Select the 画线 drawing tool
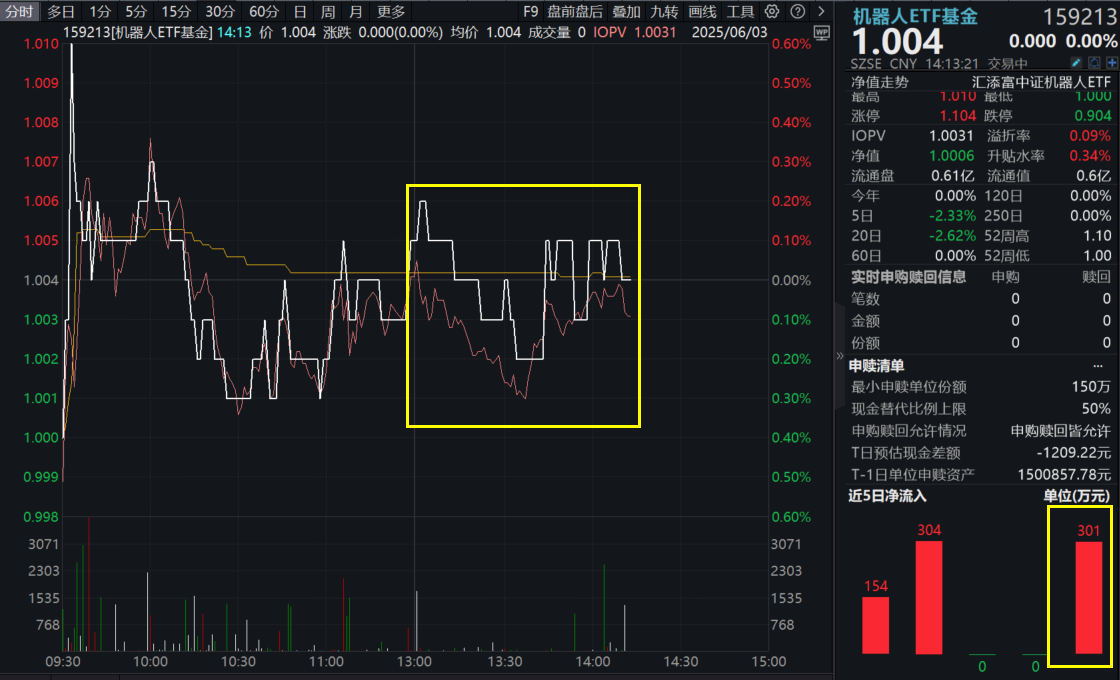This screenshot has height=680, width=1120. pyautogui.click(x=703, y=12)
